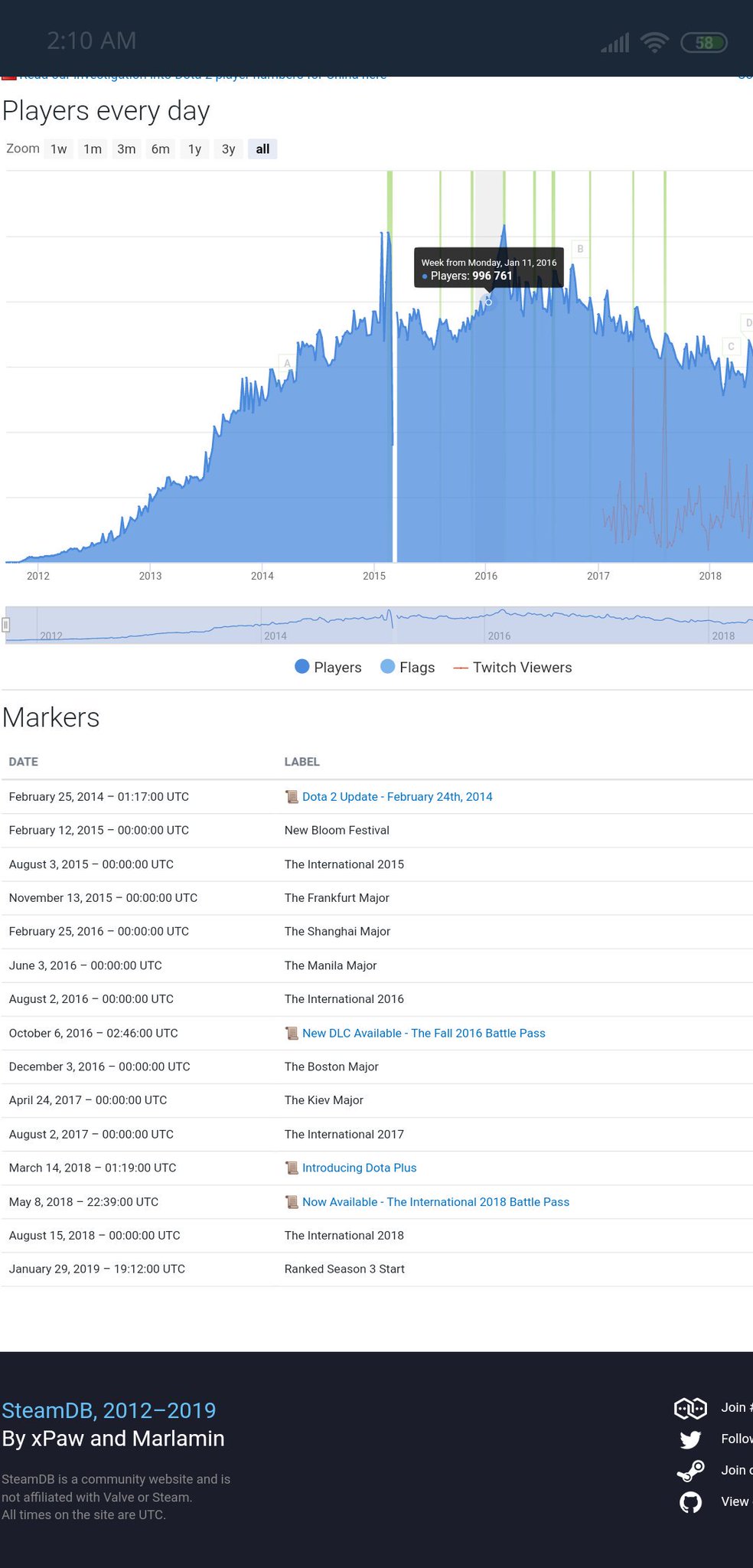Viewport: 753px width, 1568px height.
Task: Click 'The Manila Major' label
Action: coord(331,965)
